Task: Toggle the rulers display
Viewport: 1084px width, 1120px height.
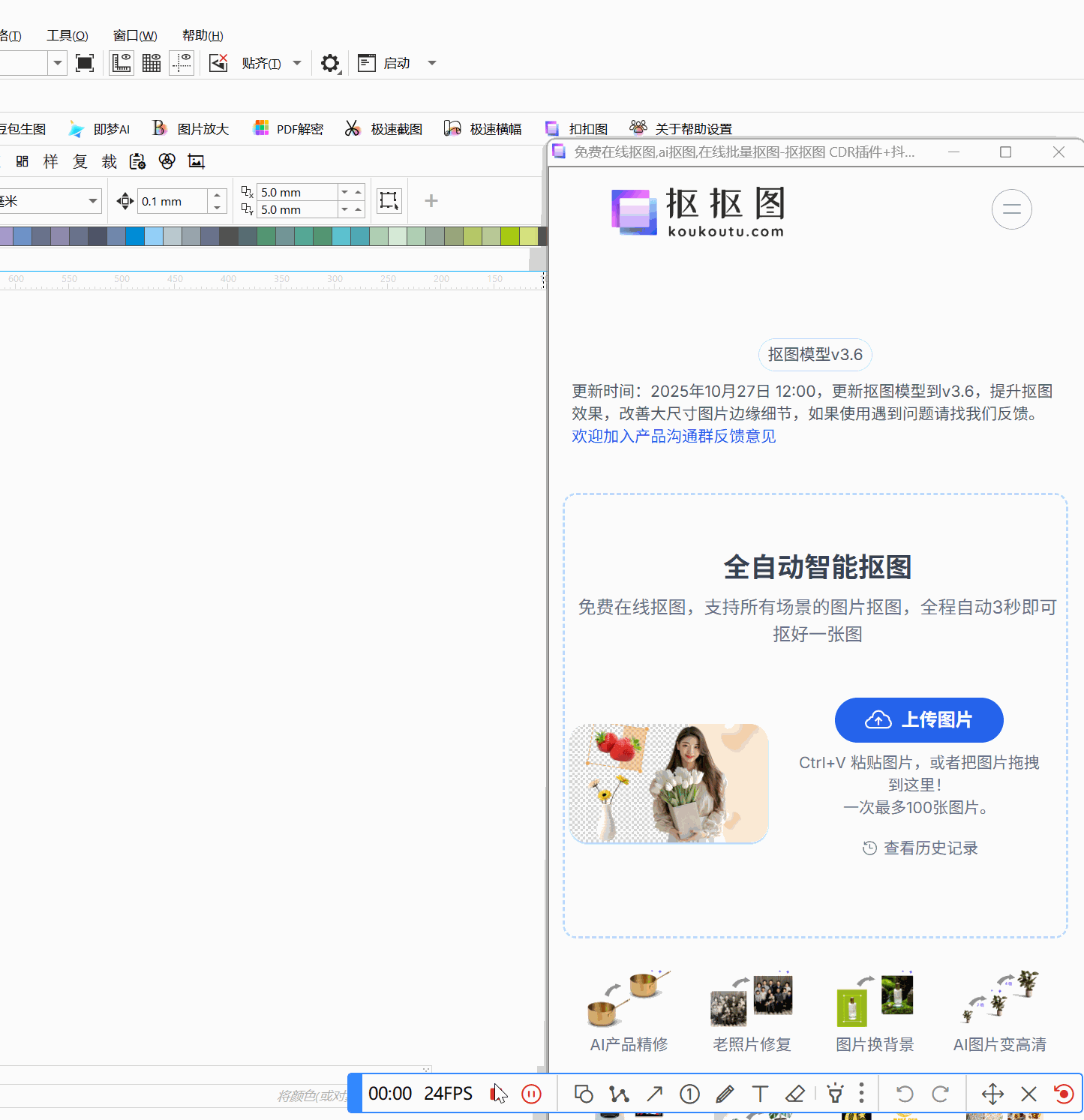Action: click(x=121, y=62)
